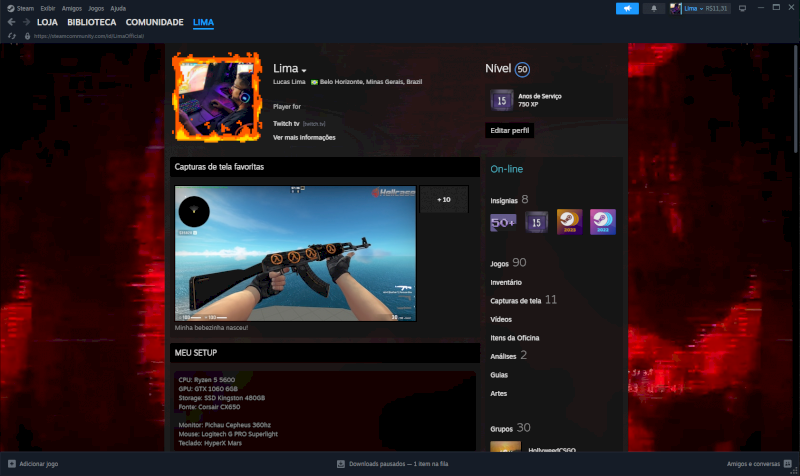Screen dimensions: 800x476
Task: Open the Análises 2 link
Action: [x=509, y=356]
